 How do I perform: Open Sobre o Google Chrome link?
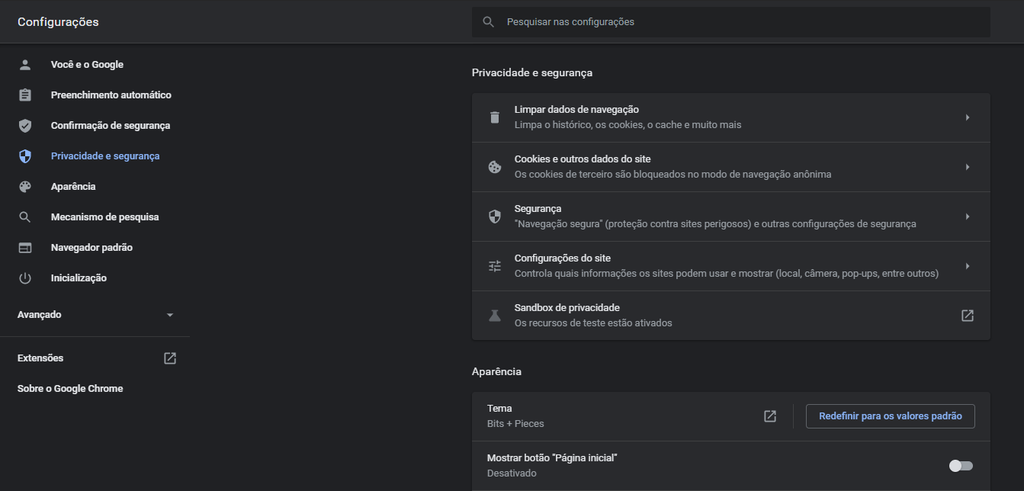70,388
